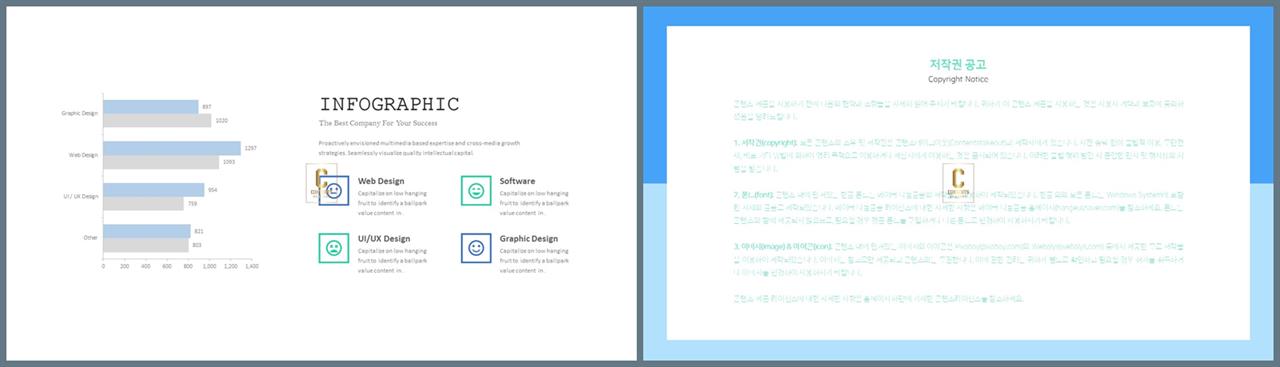Select the 1297 data label
The width and height of the screenshot is (1280, 367).
tap(250, 148)
